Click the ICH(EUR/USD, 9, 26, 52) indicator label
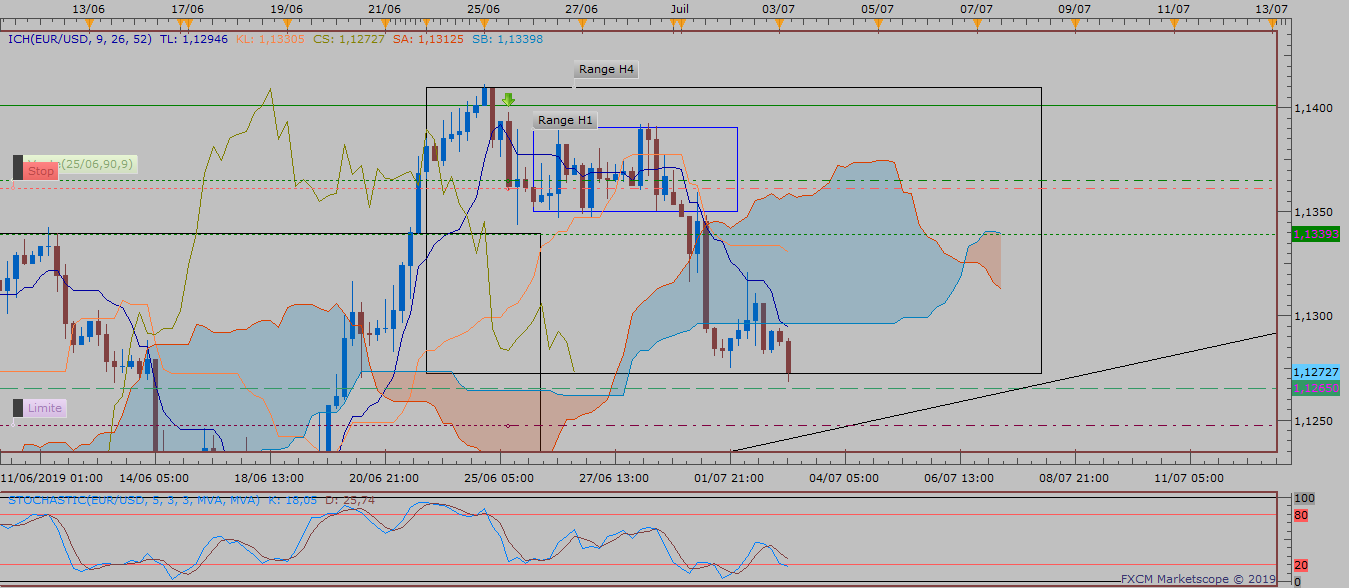1349x588 pixels. (79, 39)
